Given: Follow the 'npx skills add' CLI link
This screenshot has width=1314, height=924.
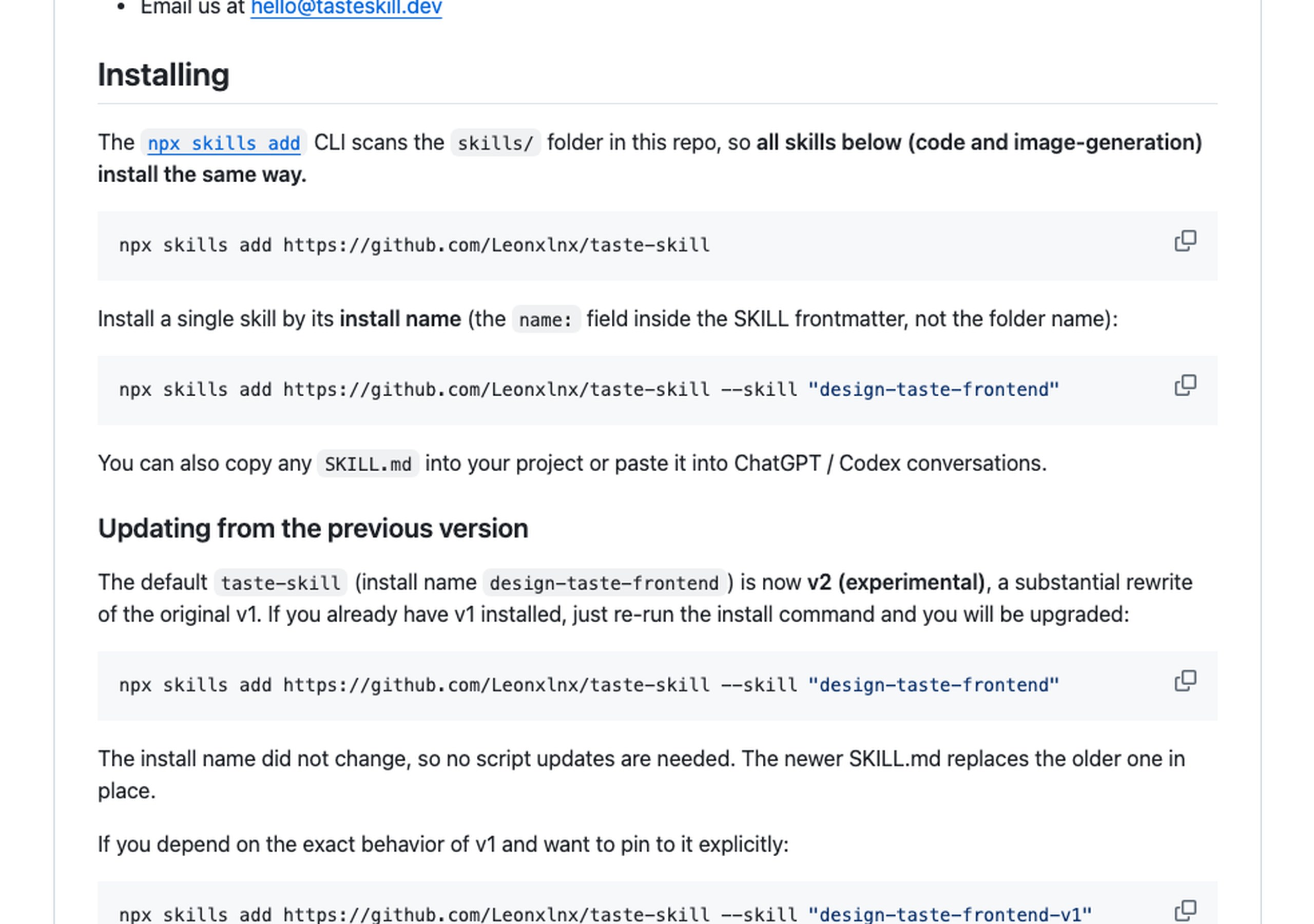Looking at the screenshot, I should pos(224,143).
